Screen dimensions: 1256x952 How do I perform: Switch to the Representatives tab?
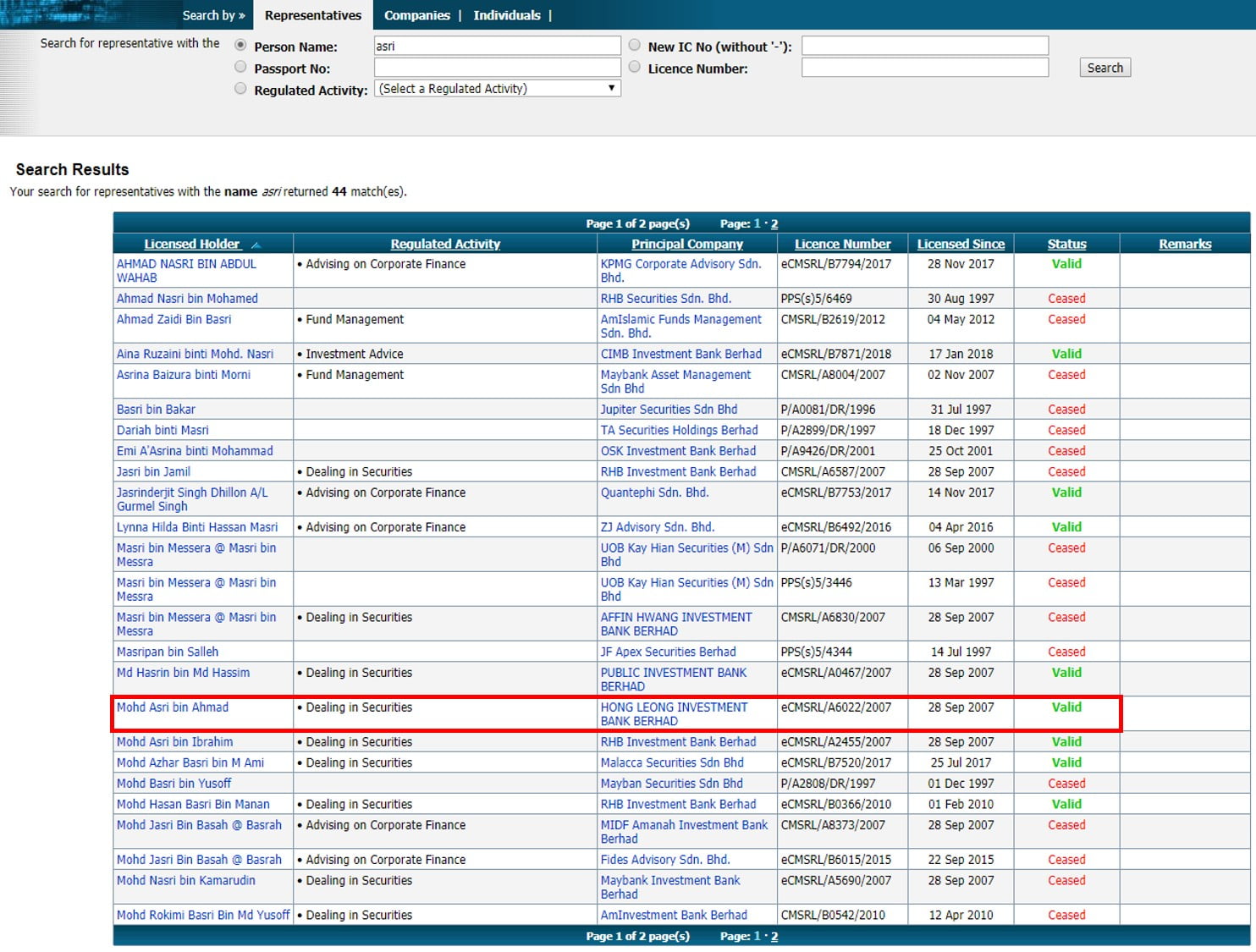tap(312, 15)
